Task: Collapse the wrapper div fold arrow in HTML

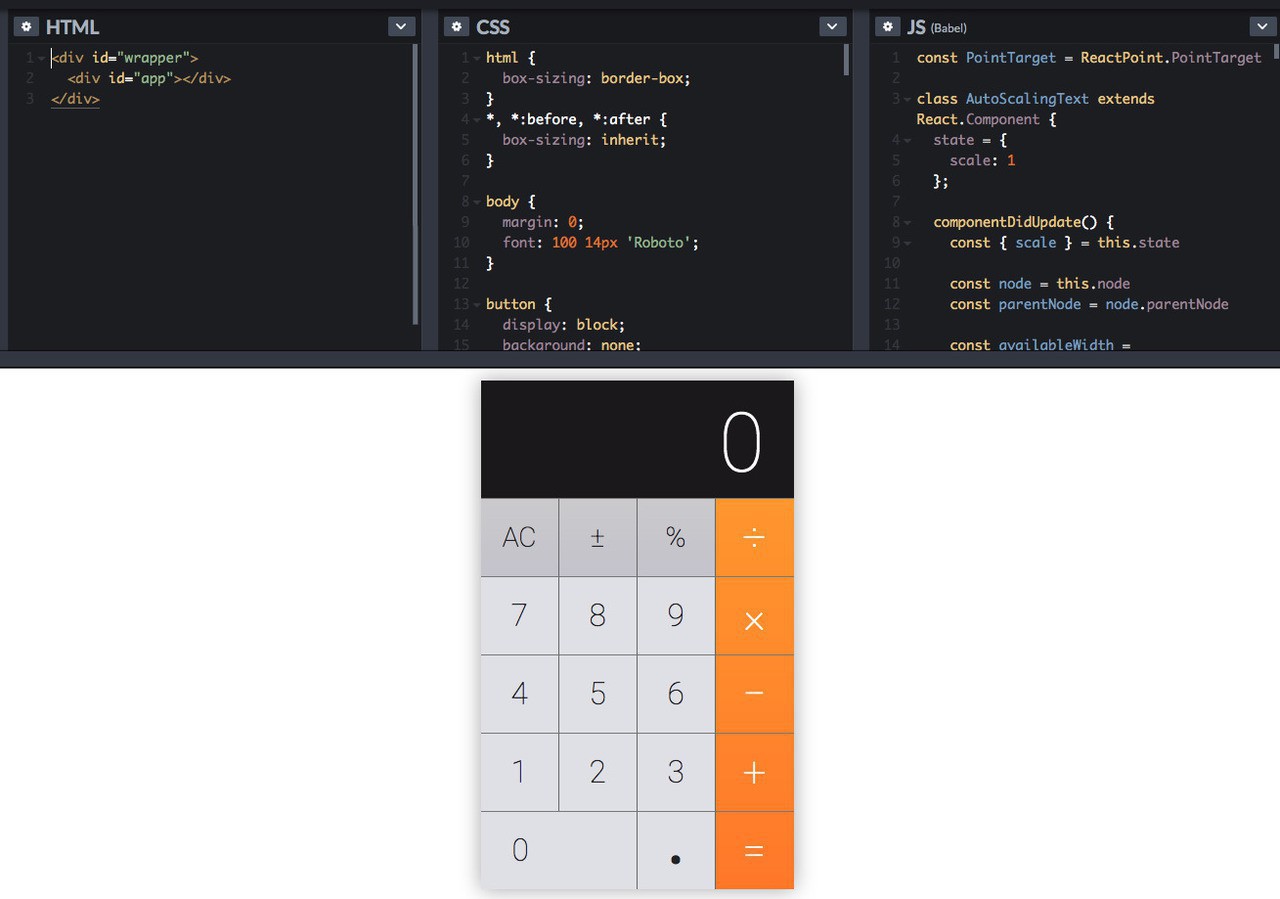Action: (x=41, y=59)
